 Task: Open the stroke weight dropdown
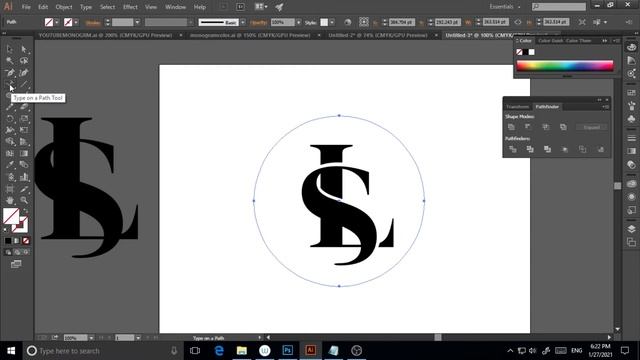(137, 22)
